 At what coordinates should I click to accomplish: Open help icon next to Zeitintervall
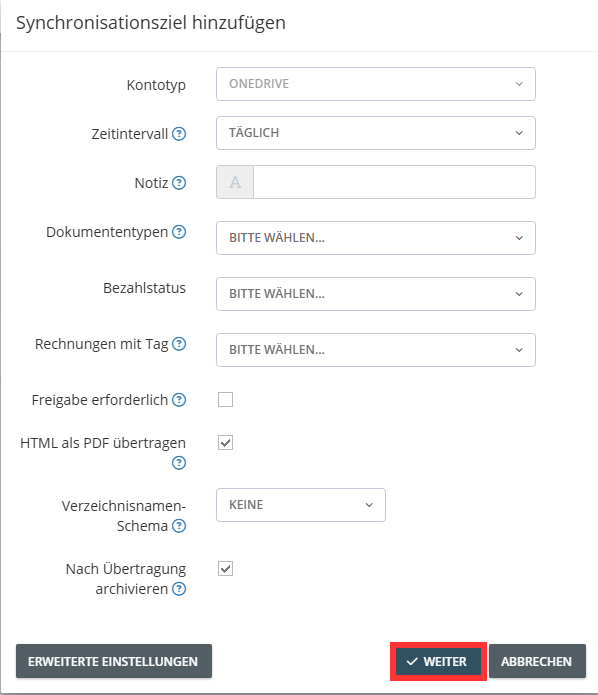click(x=179, y=133)
